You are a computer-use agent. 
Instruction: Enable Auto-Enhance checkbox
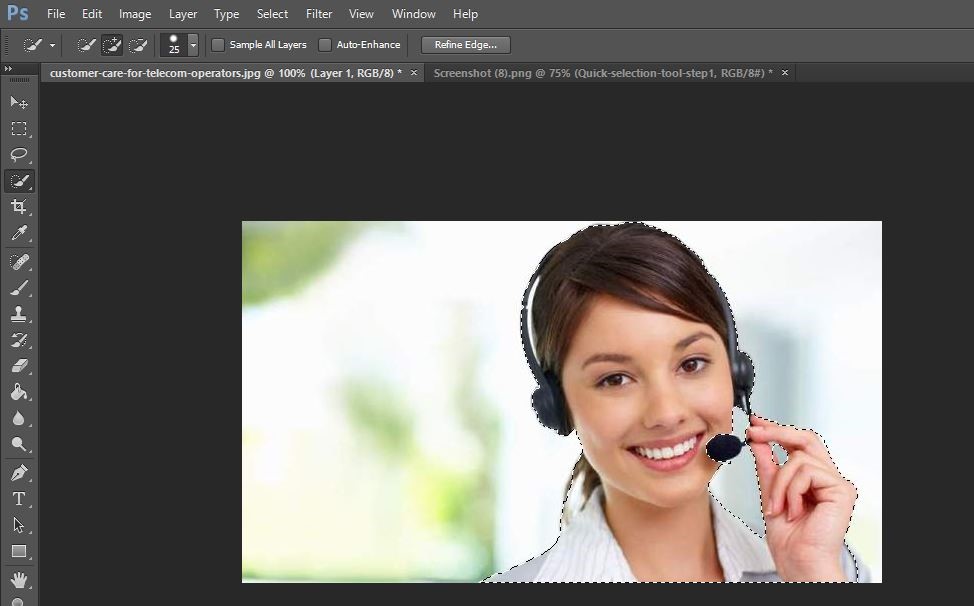(x=325, y=45)
